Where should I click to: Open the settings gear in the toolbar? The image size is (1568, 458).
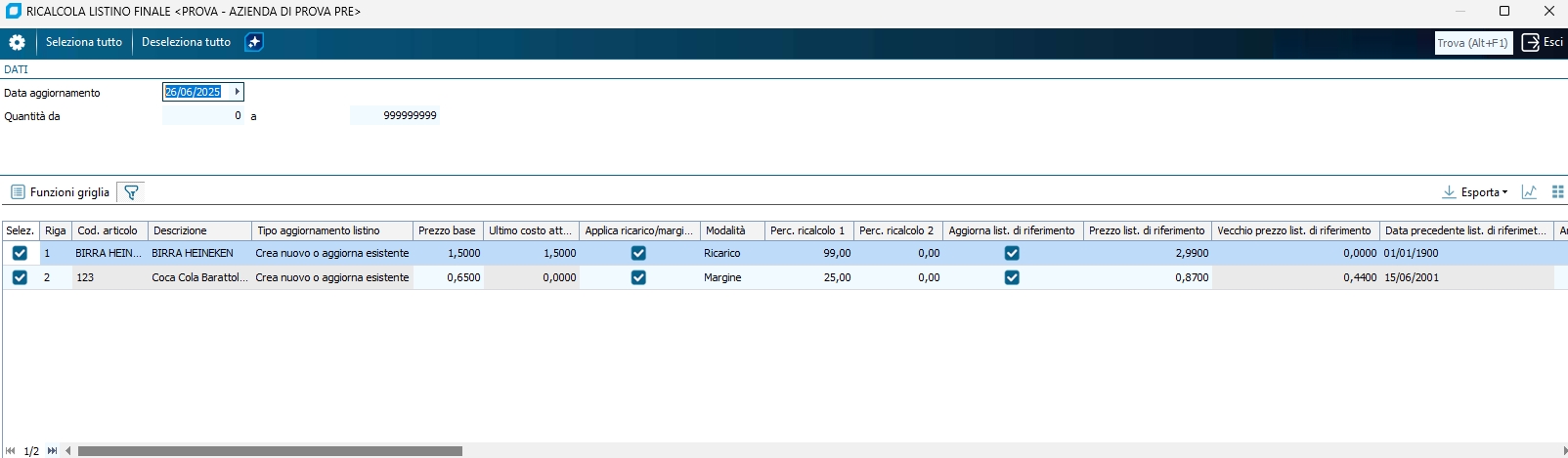click(17, 43)
